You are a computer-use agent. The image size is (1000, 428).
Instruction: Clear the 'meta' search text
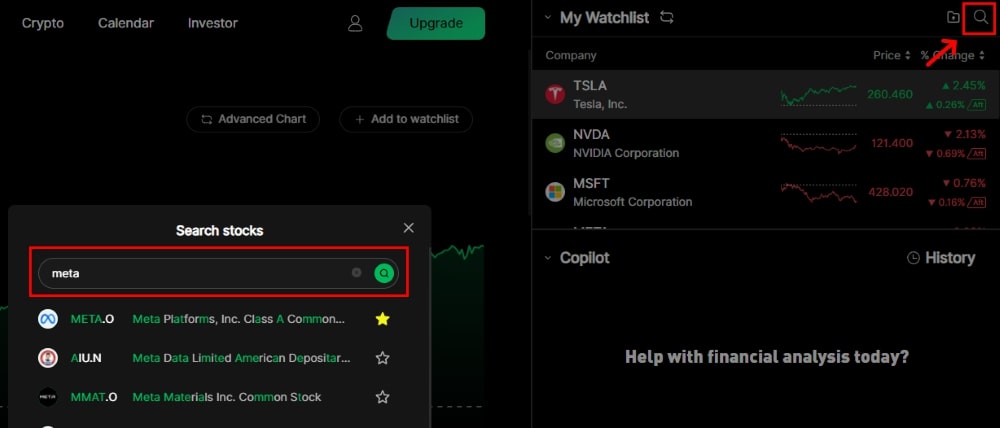pos(357,273)
